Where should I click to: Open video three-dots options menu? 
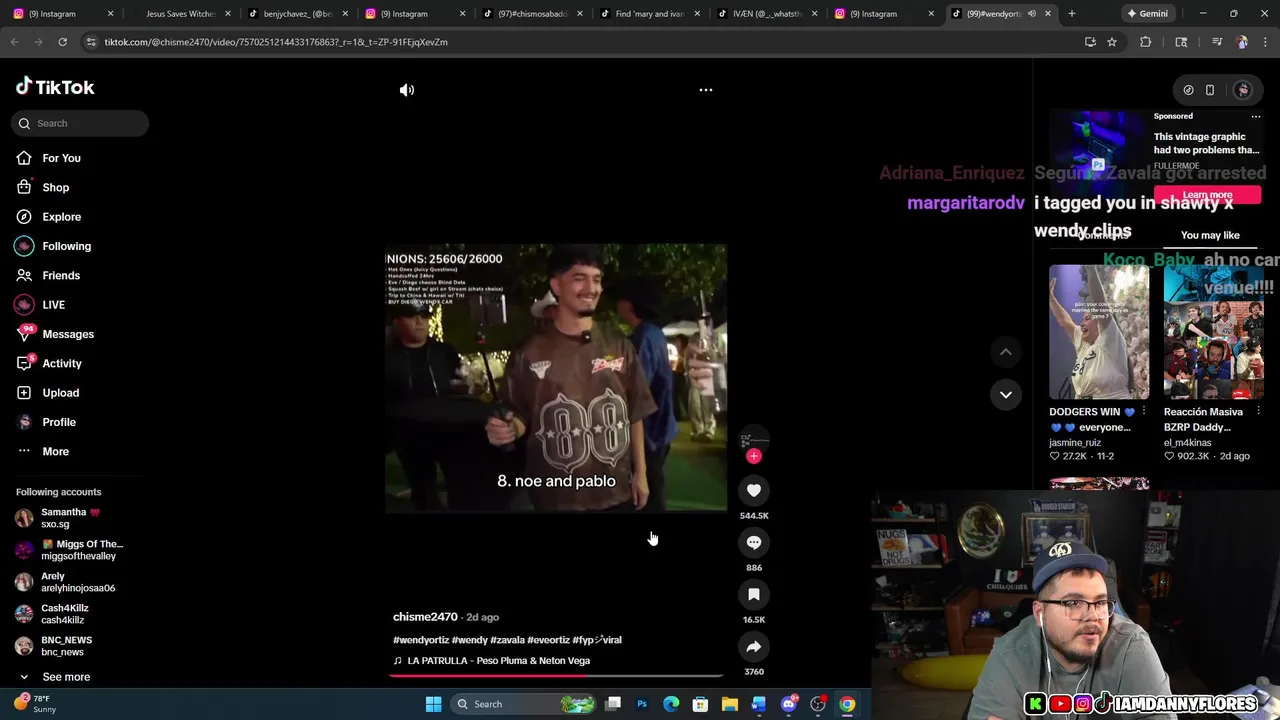click(x=706, y=90)
